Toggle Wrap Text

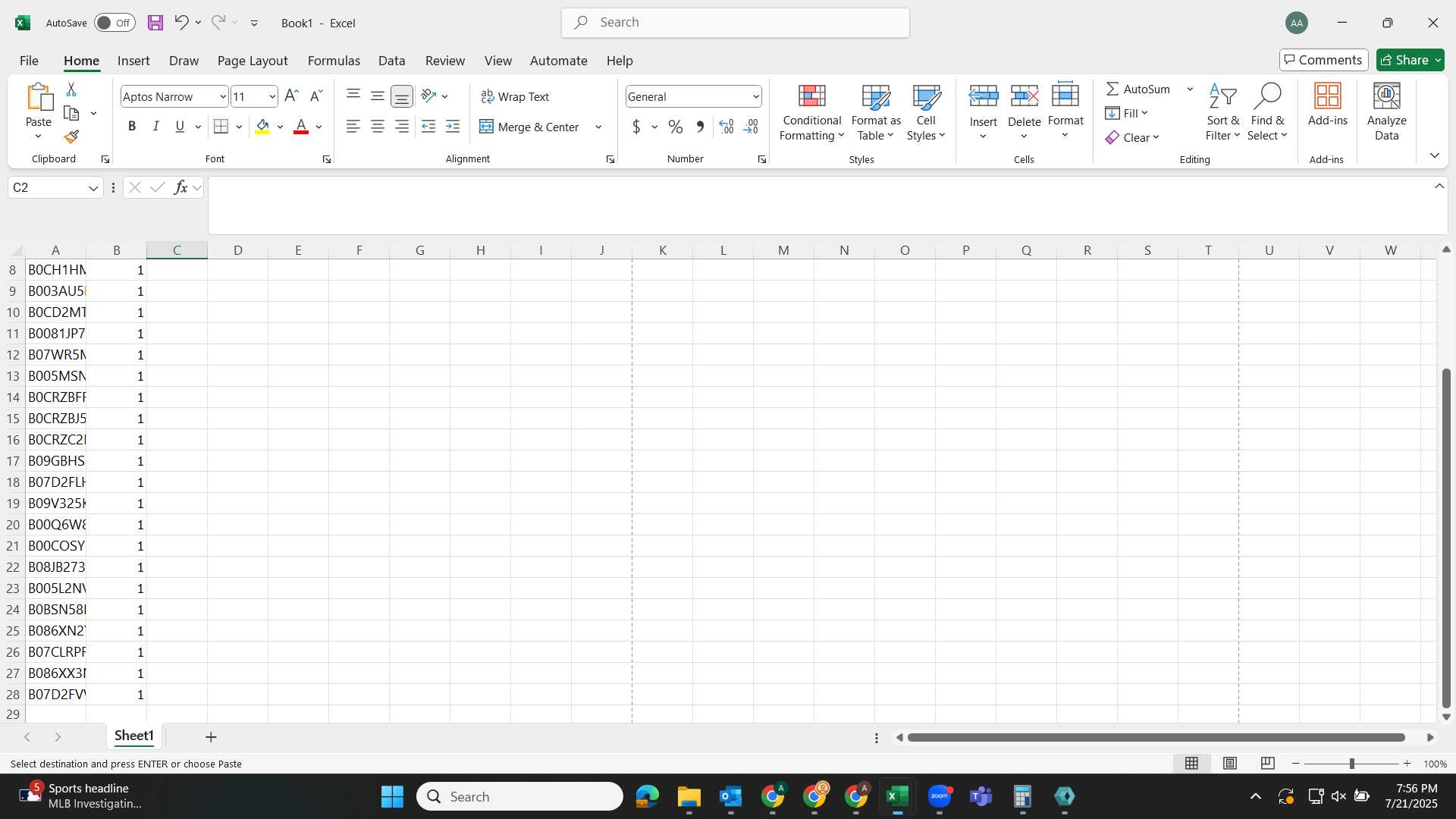point(515,96)
